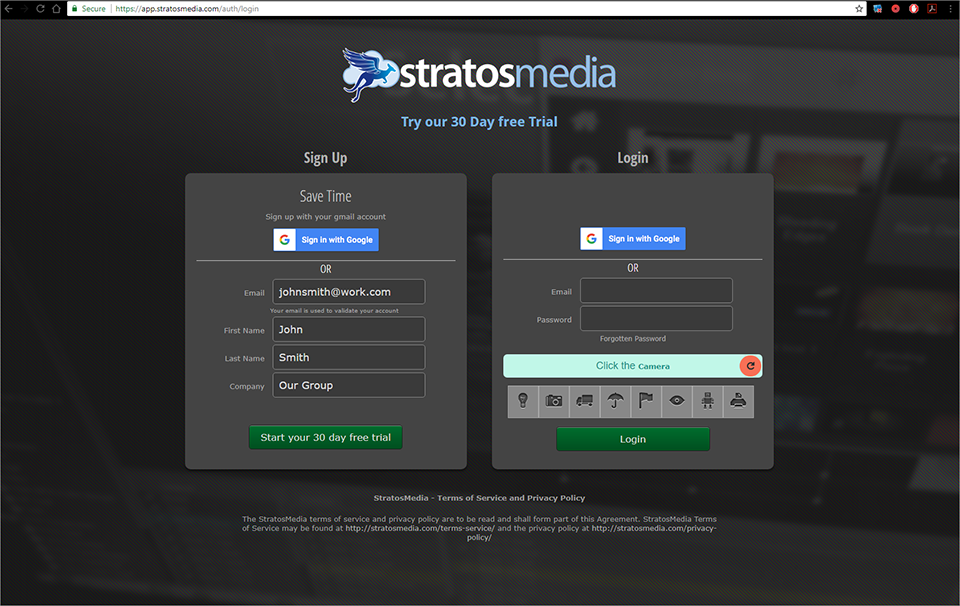Click the truck icon in the captcha
The height and width of the screenshot is (606, 960).
click(585, 401)
